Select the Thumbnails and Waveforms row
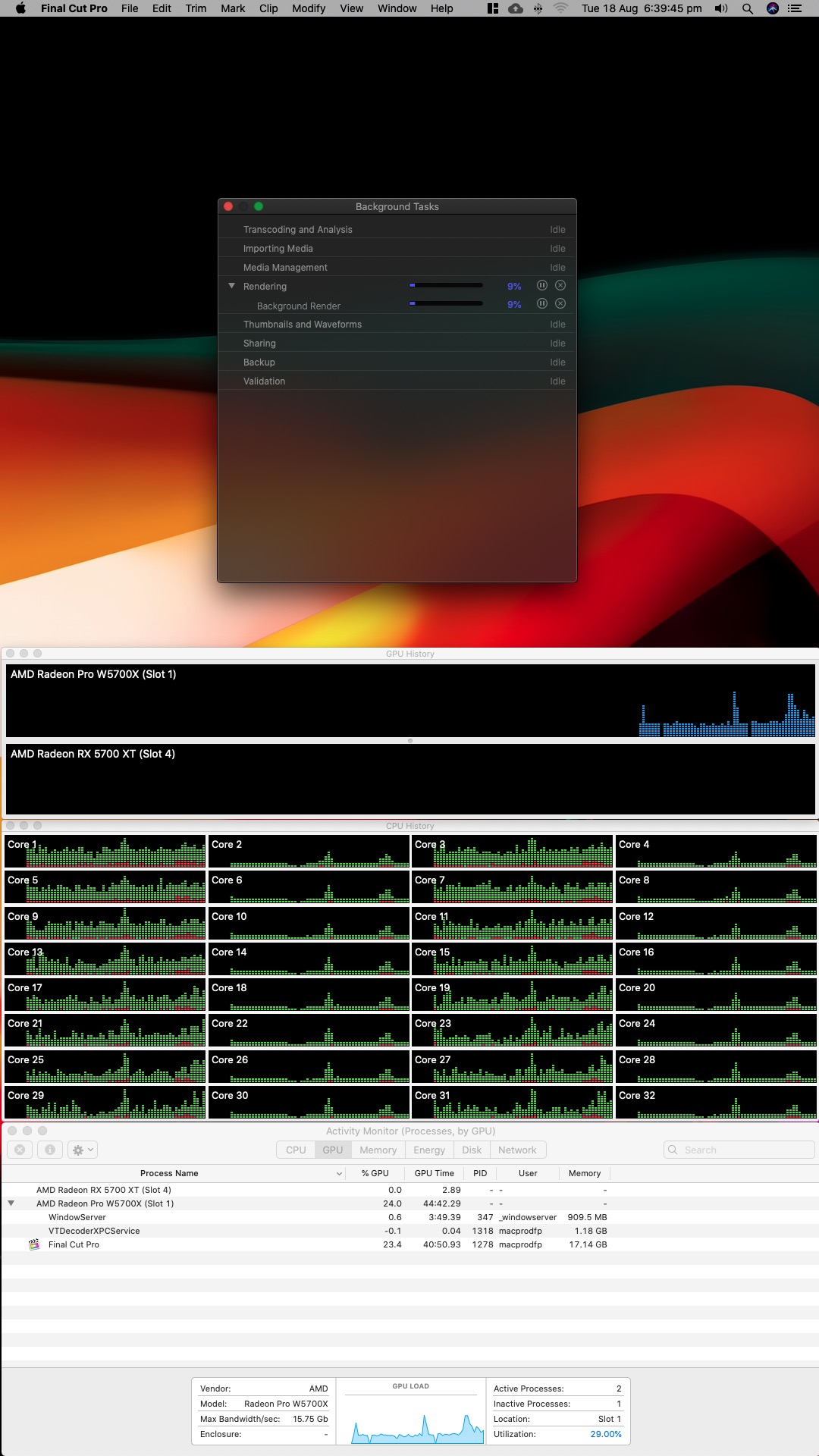The image size is (819, 1456). [x=397, y=324]
